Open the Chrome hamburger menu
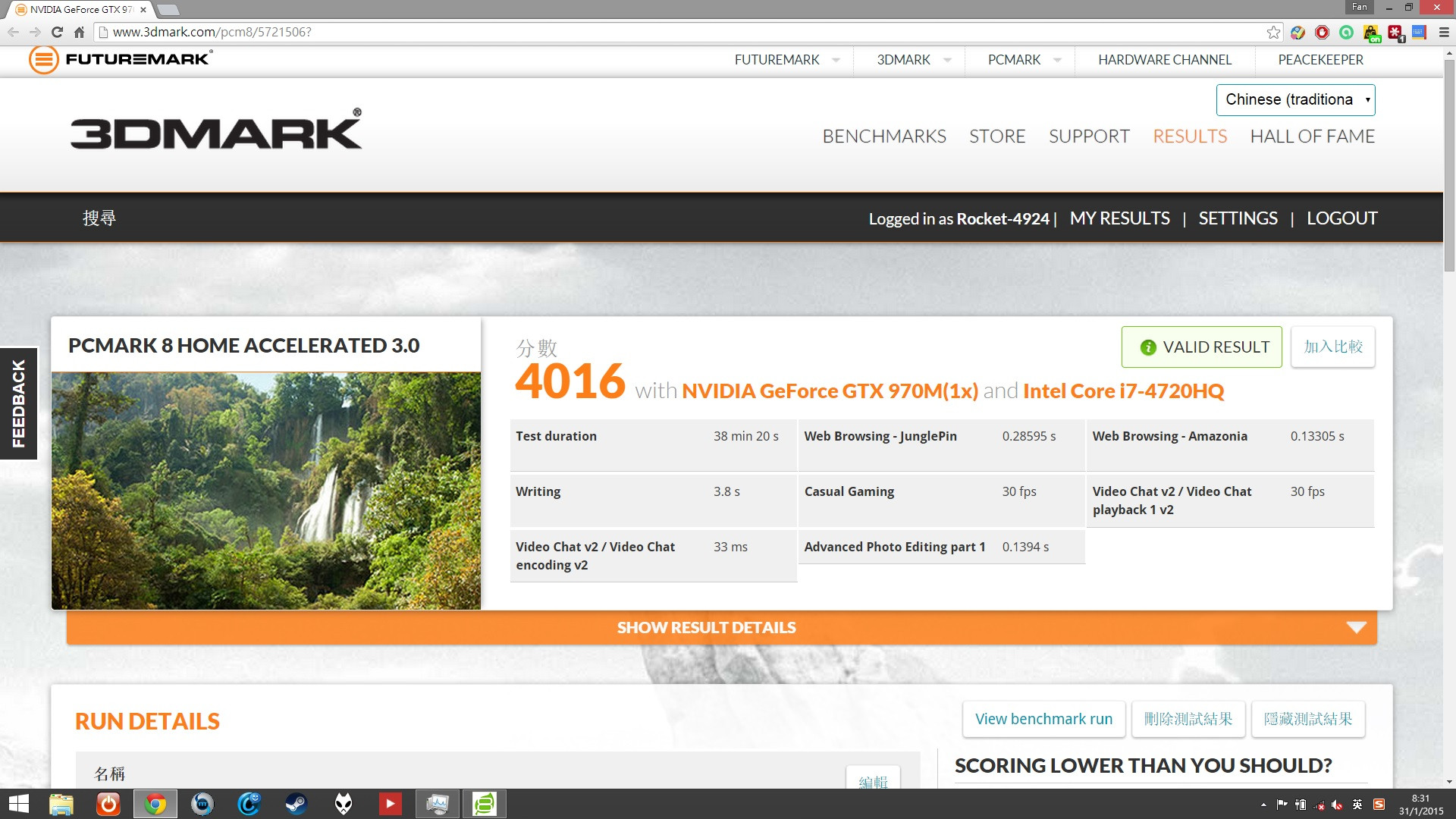This screenshot has width=1456, height=819. [1443, 32]
